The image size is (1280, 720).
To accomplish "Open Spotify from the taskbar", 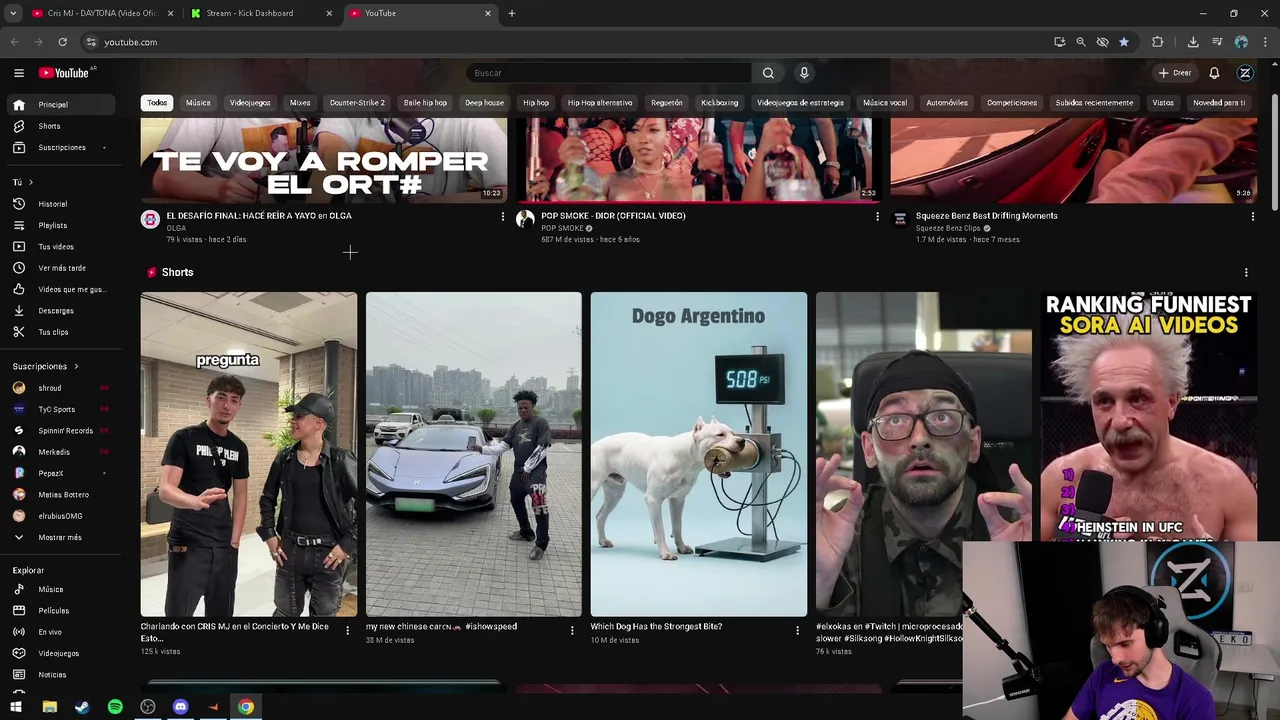I will (115, 707).
